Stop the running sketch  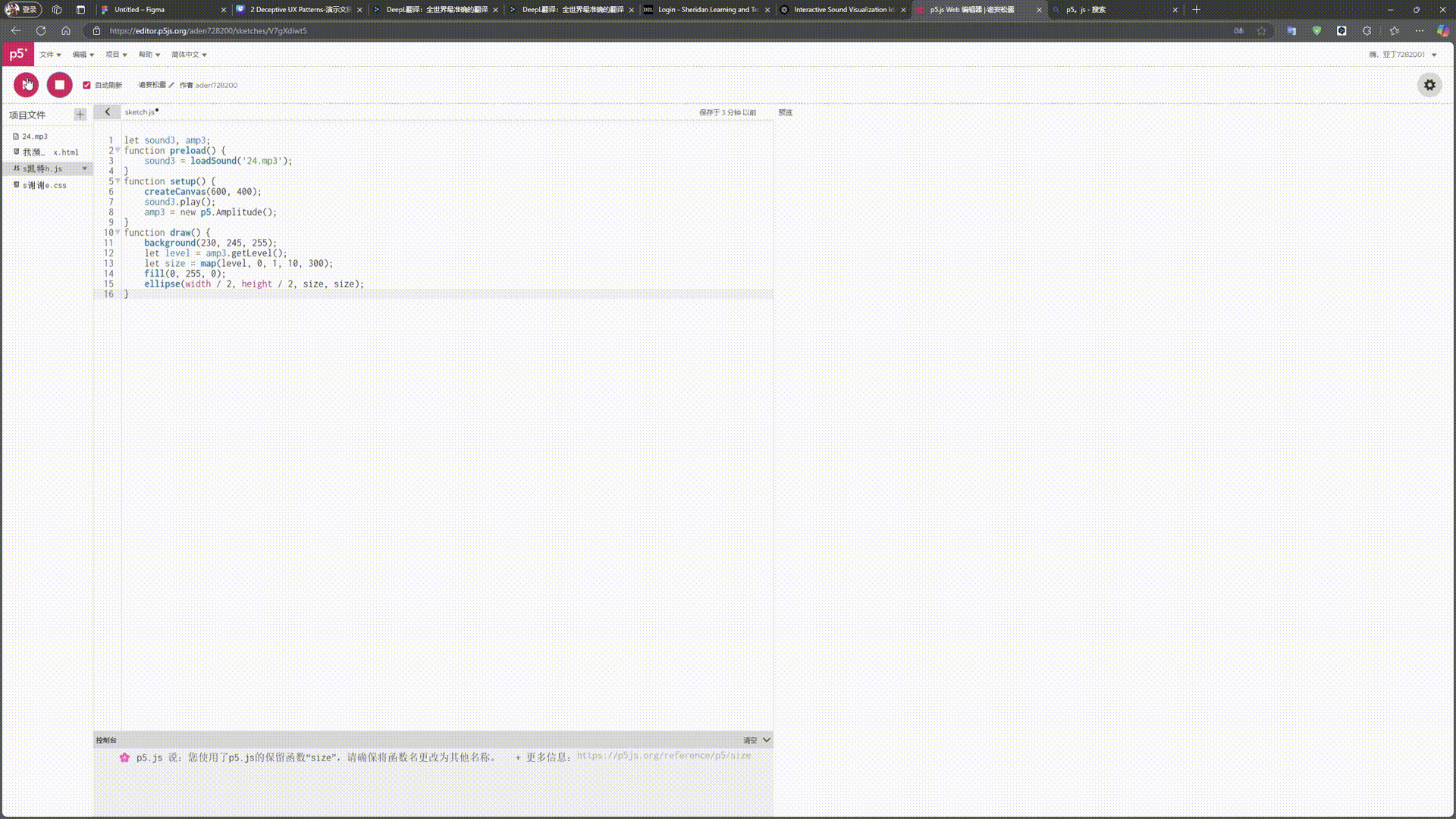pos(59,85)
